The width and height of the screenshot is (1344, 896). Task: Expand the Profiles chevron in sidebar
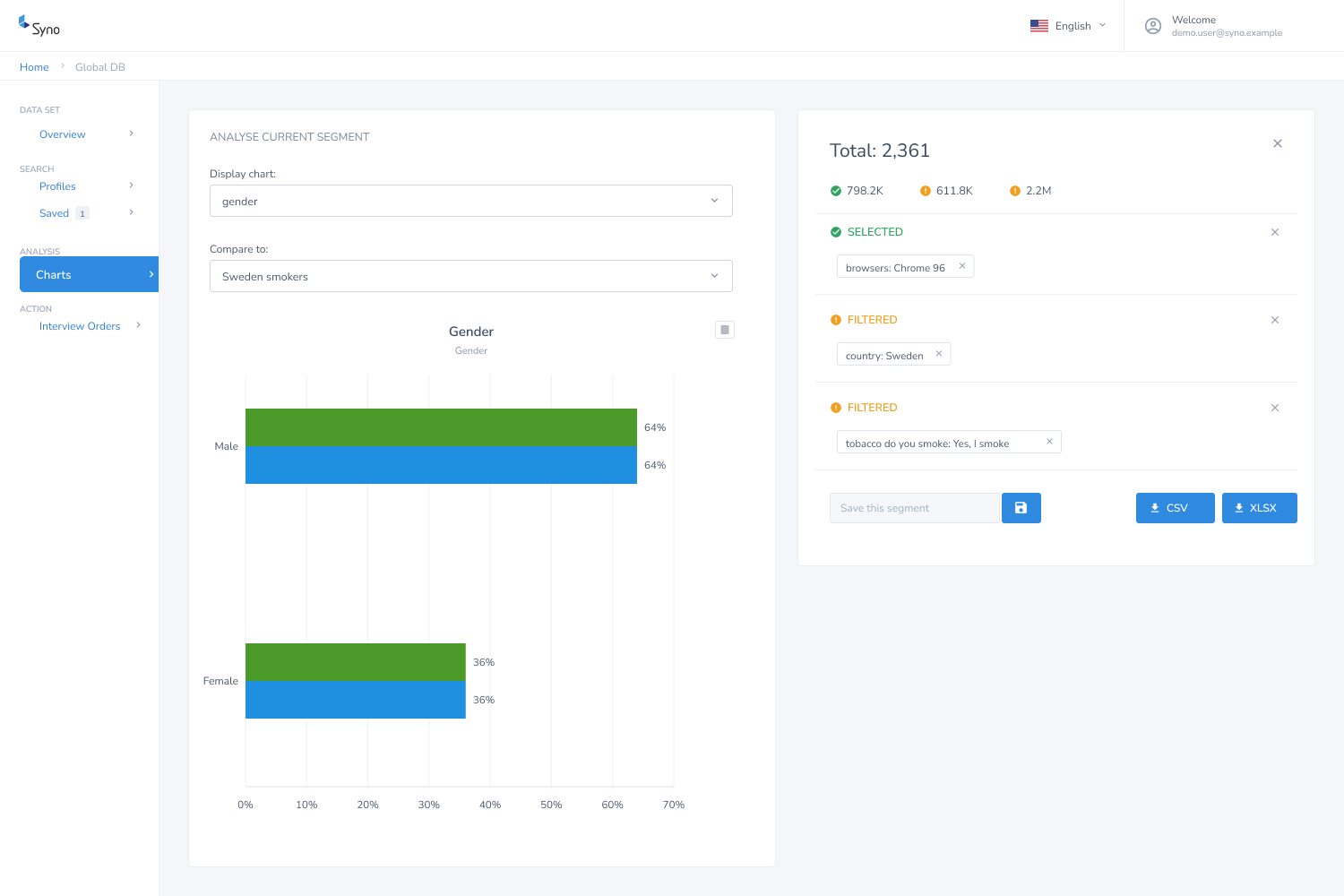[132, 185]
